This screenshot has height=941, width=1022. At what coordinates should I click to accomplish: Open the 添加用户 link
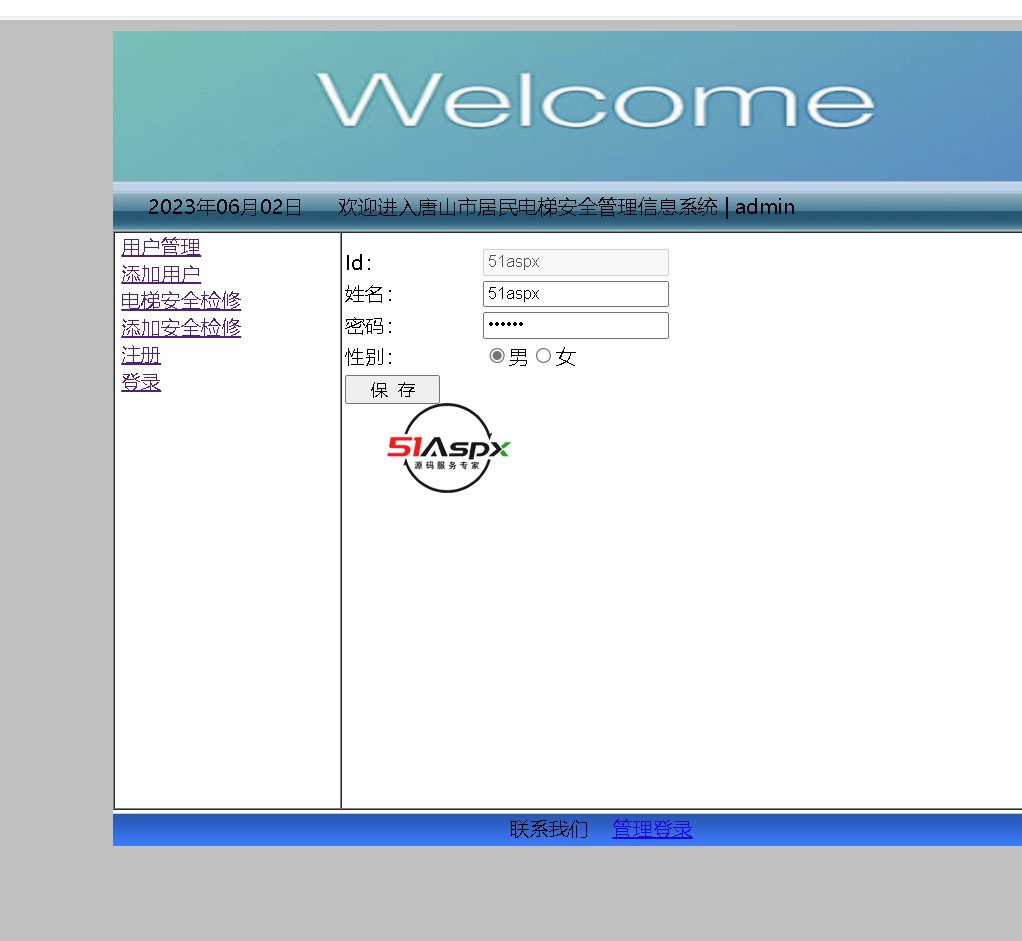[x=160, y=274]
